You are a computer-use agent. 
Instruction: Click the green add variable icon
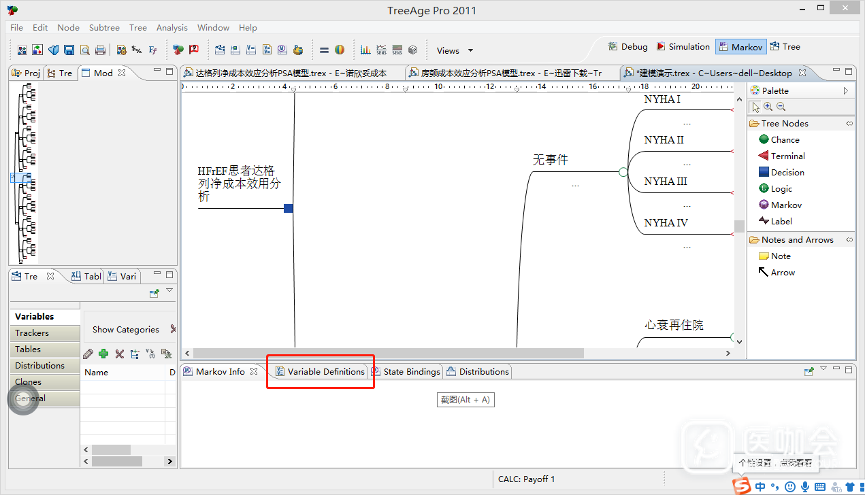click(104, 354)
